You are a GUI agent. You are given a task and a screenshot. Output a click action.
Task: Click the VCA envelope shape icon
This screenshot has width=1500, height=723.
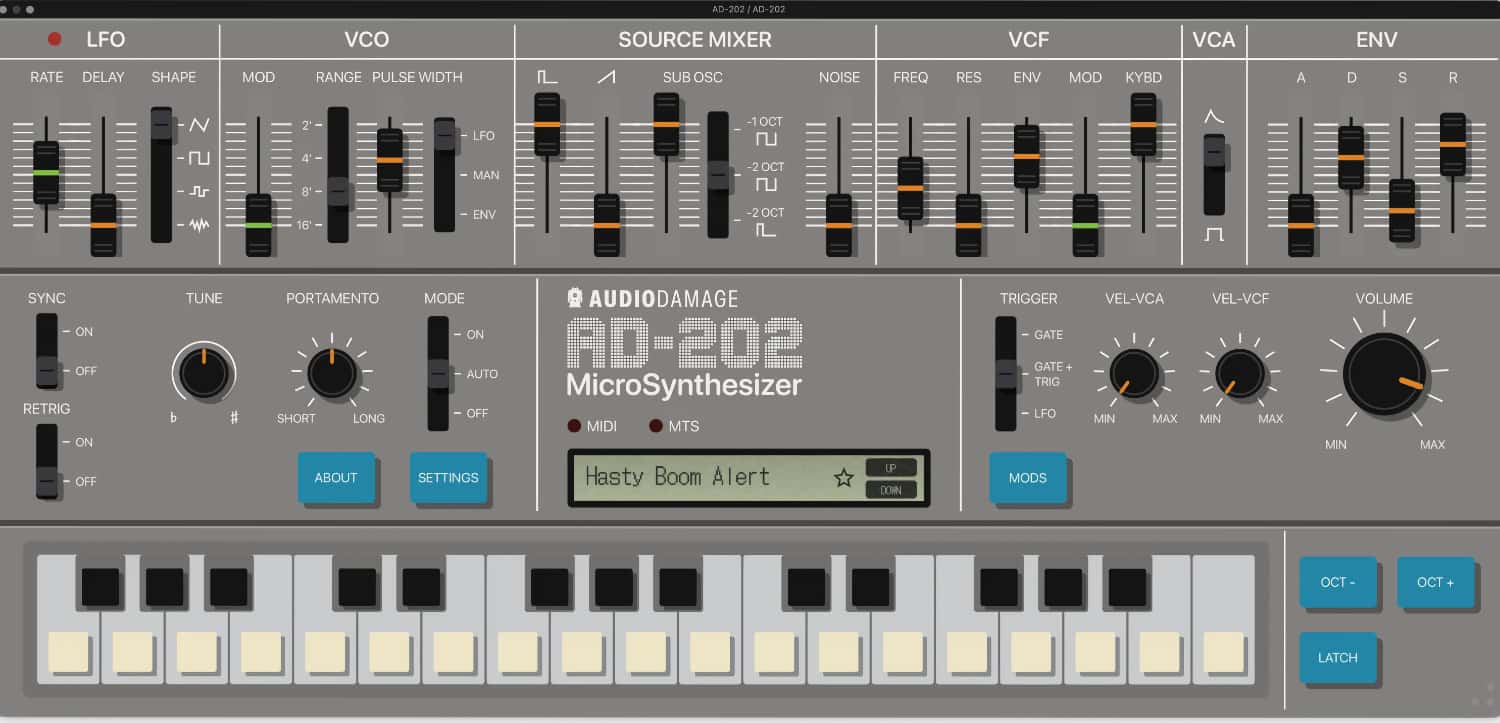pyautogui.click(x=1214, y=117)
